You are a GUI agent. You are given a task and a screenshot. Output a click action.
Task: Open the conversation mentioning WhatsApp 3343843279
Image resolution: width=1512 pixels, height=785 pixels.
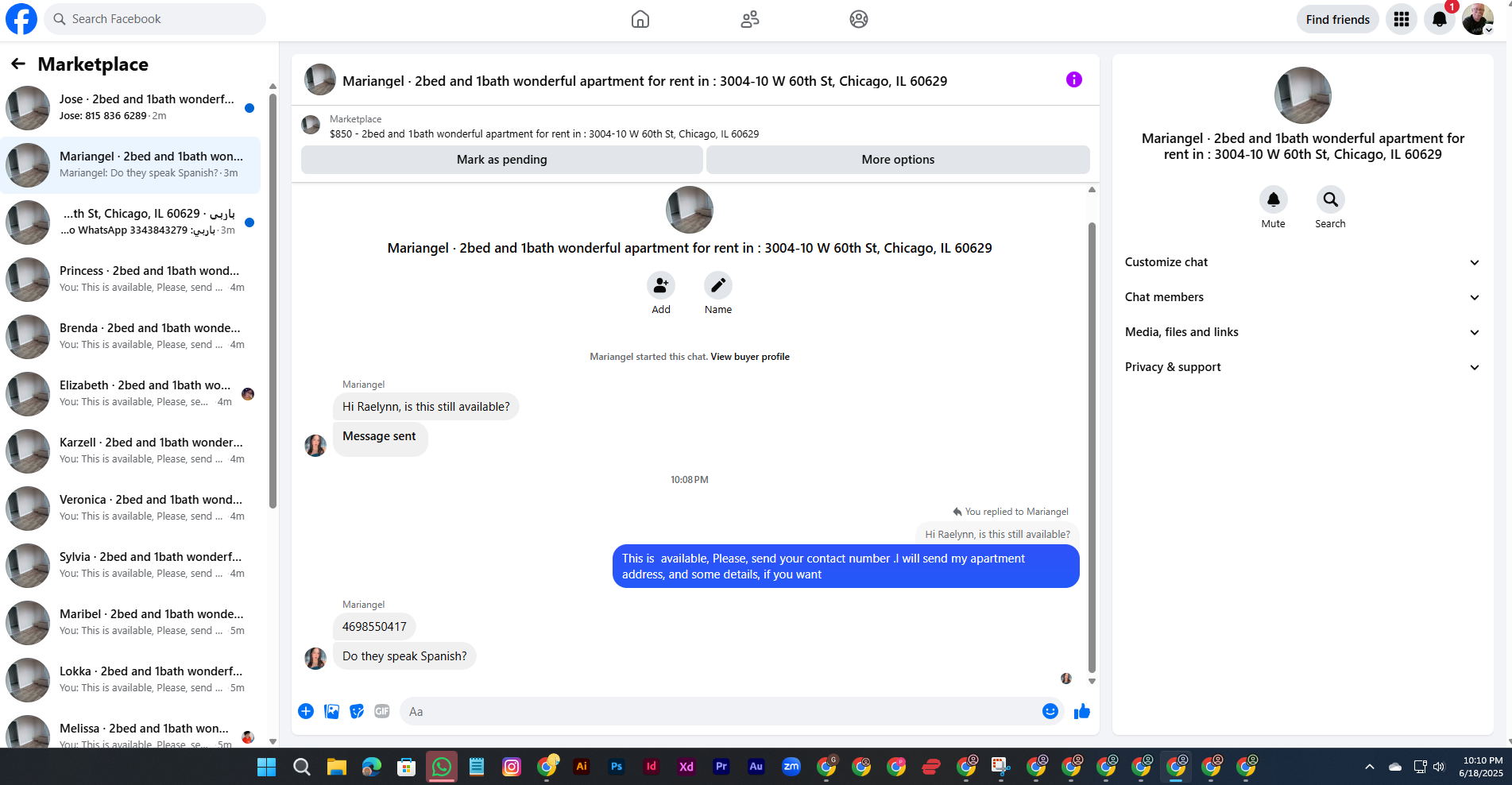pyautogui.click(x=130, y=222)
